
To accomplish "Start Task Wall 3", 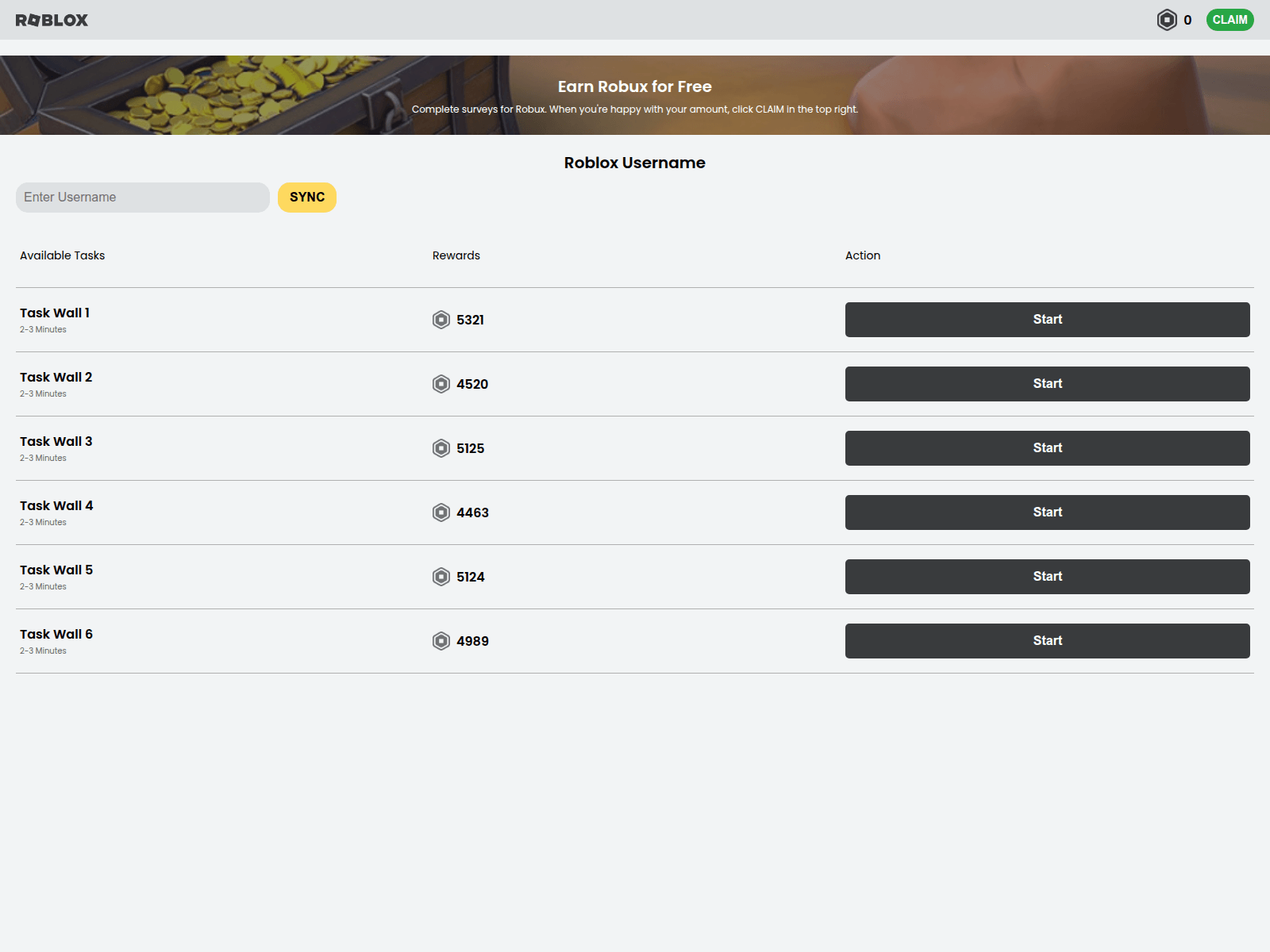I will pyautogui.click(x=1048, y=448).
